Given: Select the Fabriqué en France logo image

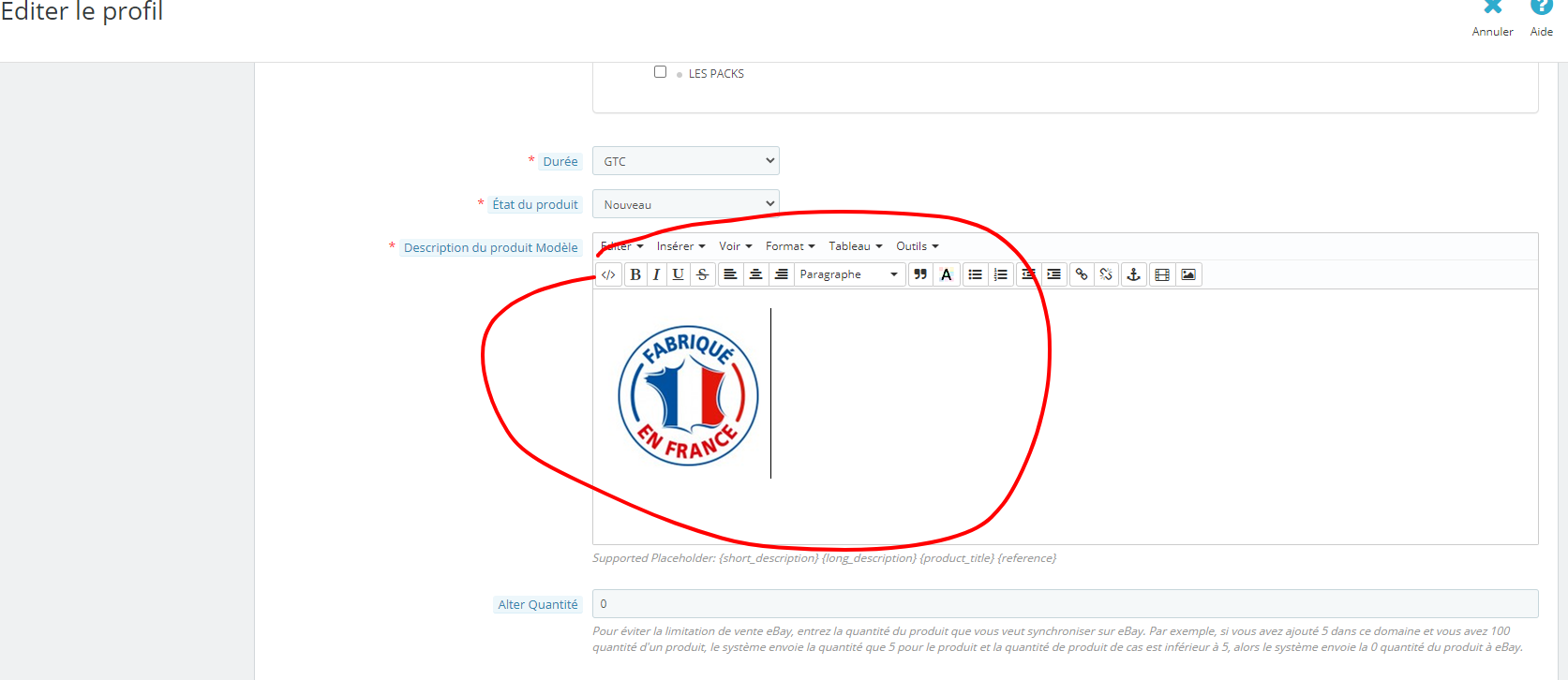Looking at the screenshot, I should pos(688,395).
